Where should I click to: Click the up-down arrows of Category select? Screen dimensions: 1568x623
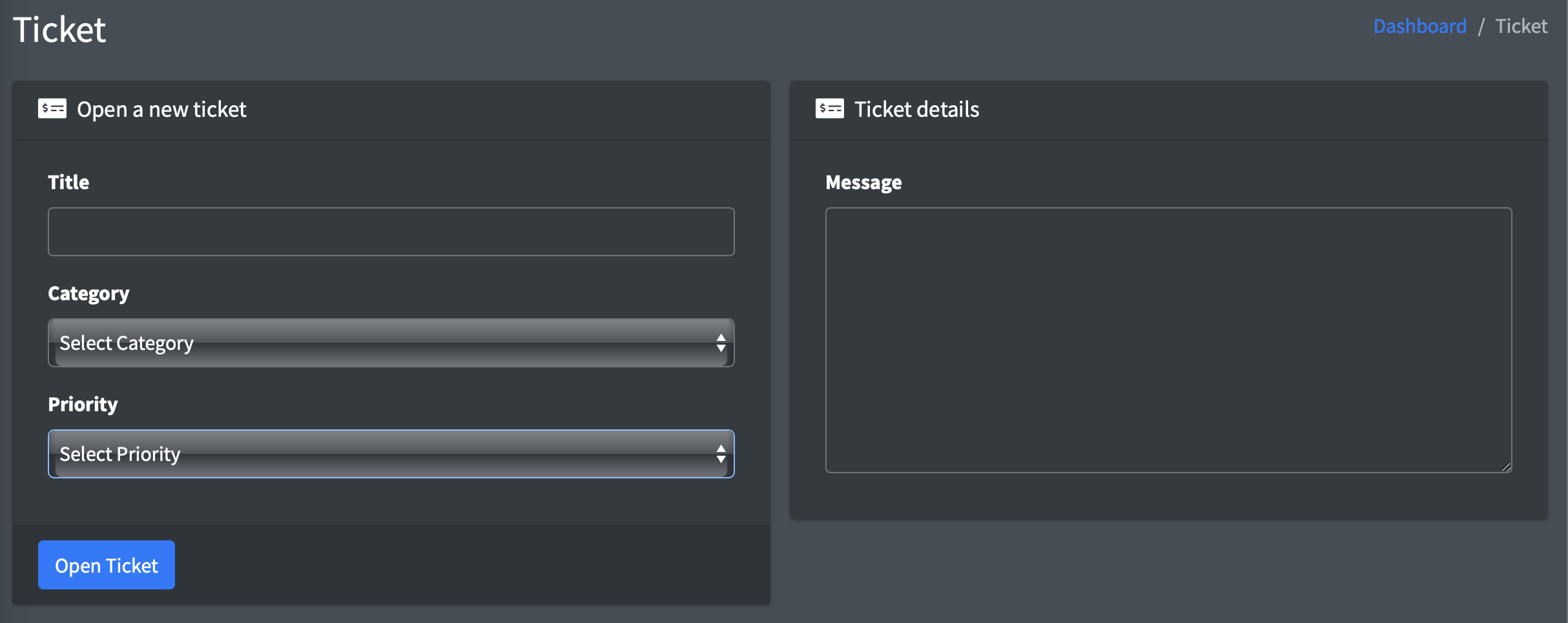coord(721,343)
